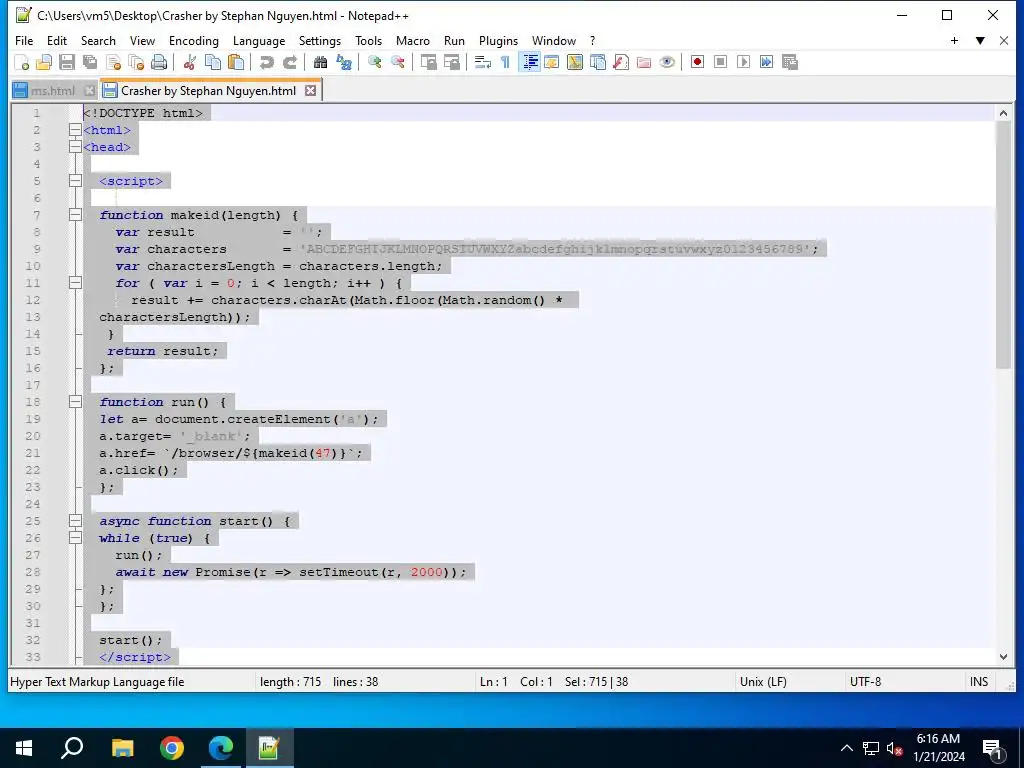This screenshot has width=1024, height=768.
Task: Collapse the run function fold on line 18
Action: [x=75, y=402]
